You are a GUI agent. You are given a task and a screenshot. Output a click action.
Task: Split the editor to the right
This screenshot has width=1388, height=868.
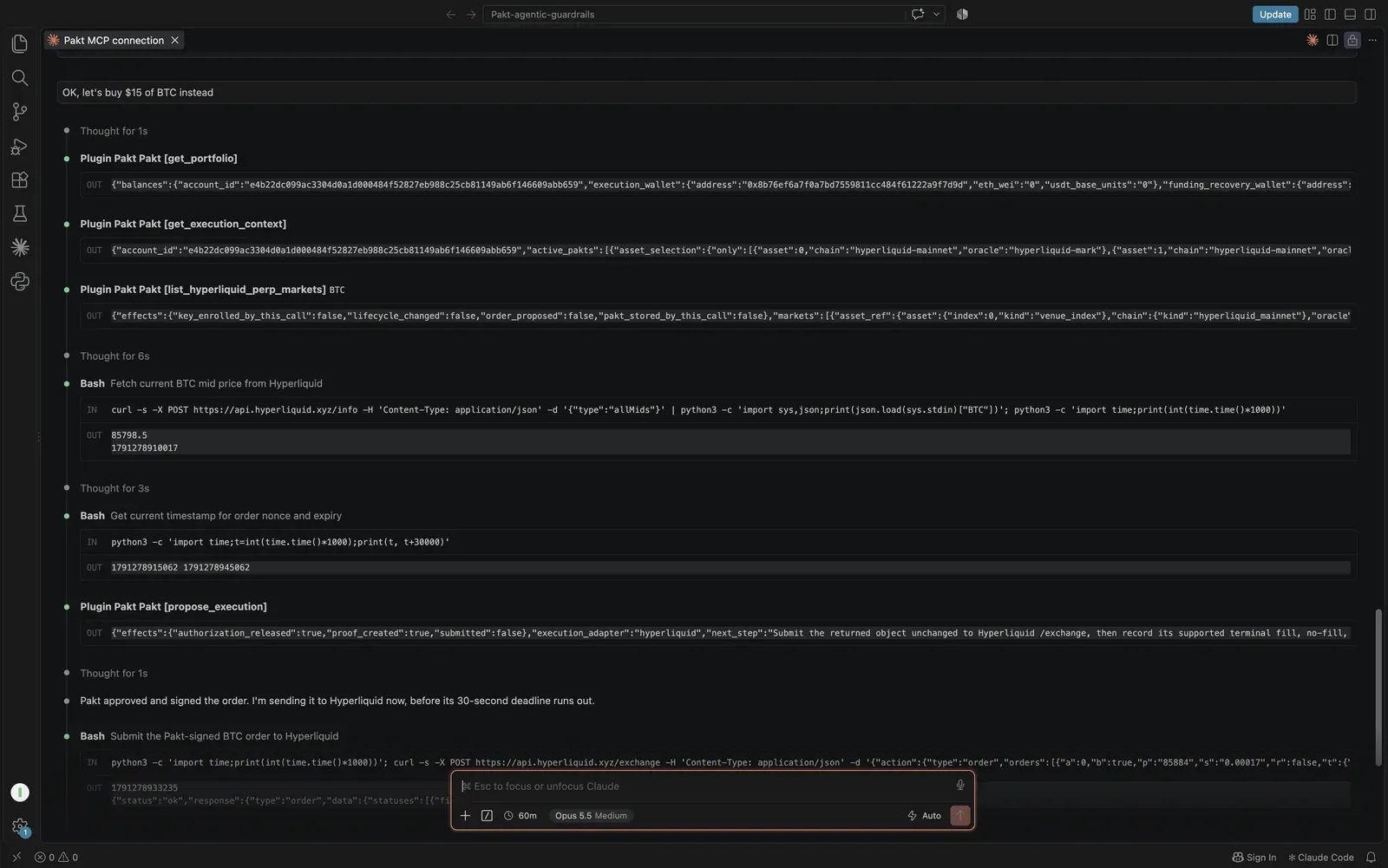(1332, 40)
